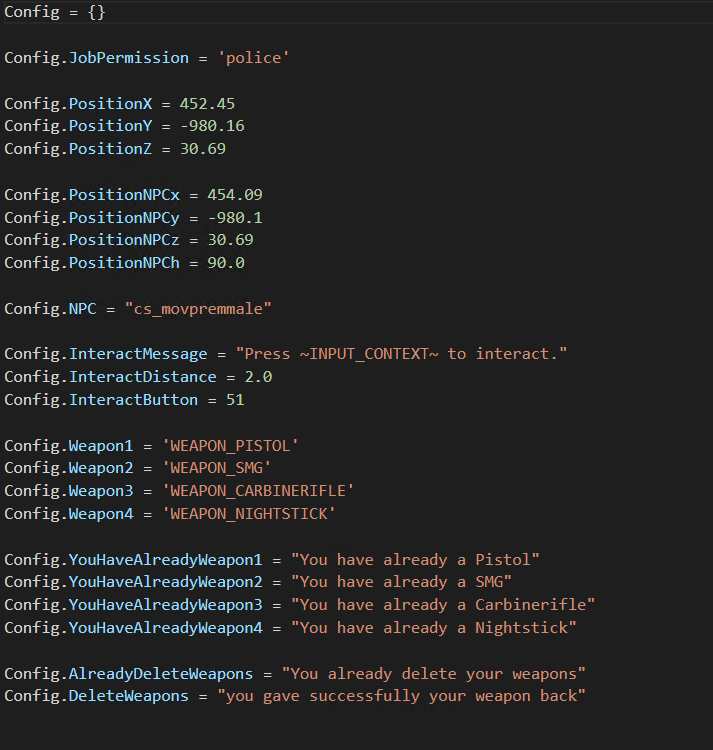Click the InteractButton value 51
This screenshot has height=750, width=713.
click(x=235, y=400)
